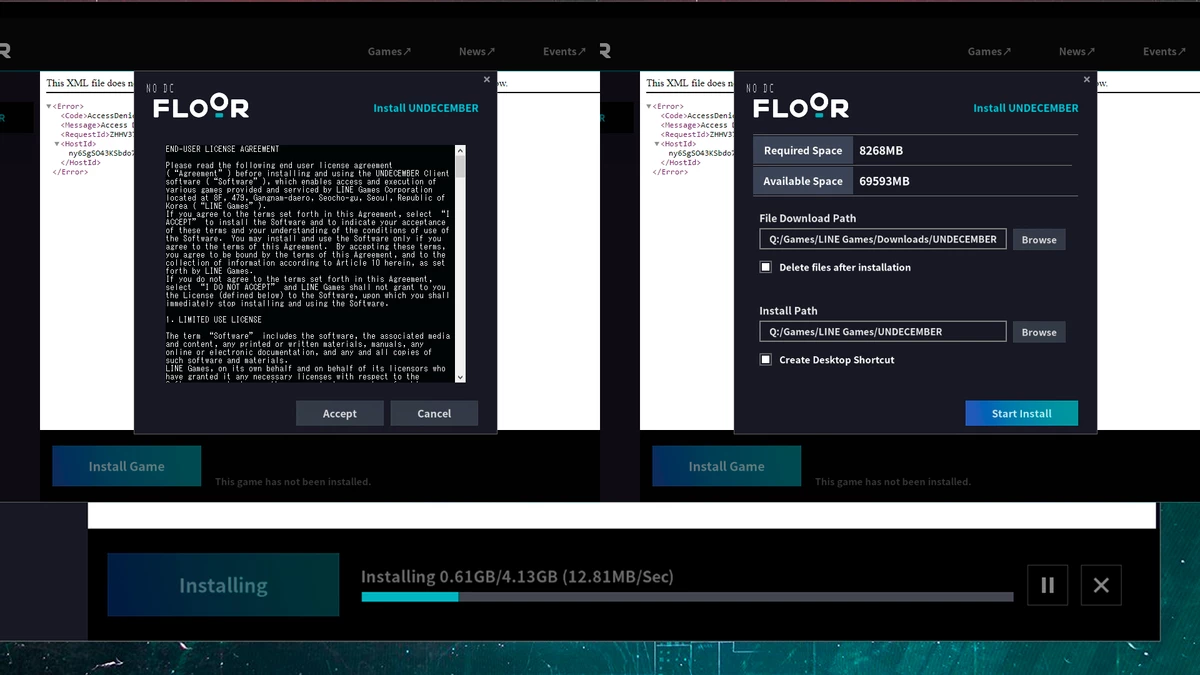1200x675 pixels.
Task: Close the license agreement dialog
Action: (x=487, y=80)
